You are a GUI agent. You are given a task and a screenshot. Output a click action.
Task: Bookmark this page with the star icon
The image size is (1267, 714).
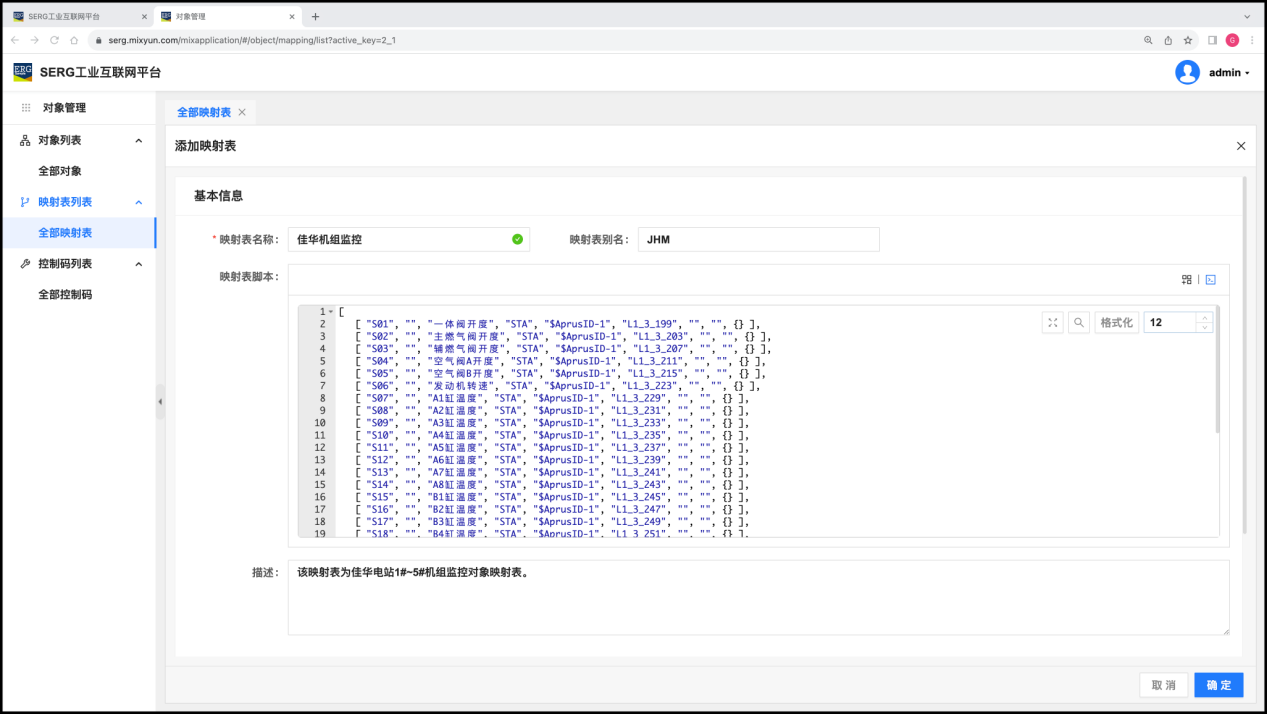1188,40
